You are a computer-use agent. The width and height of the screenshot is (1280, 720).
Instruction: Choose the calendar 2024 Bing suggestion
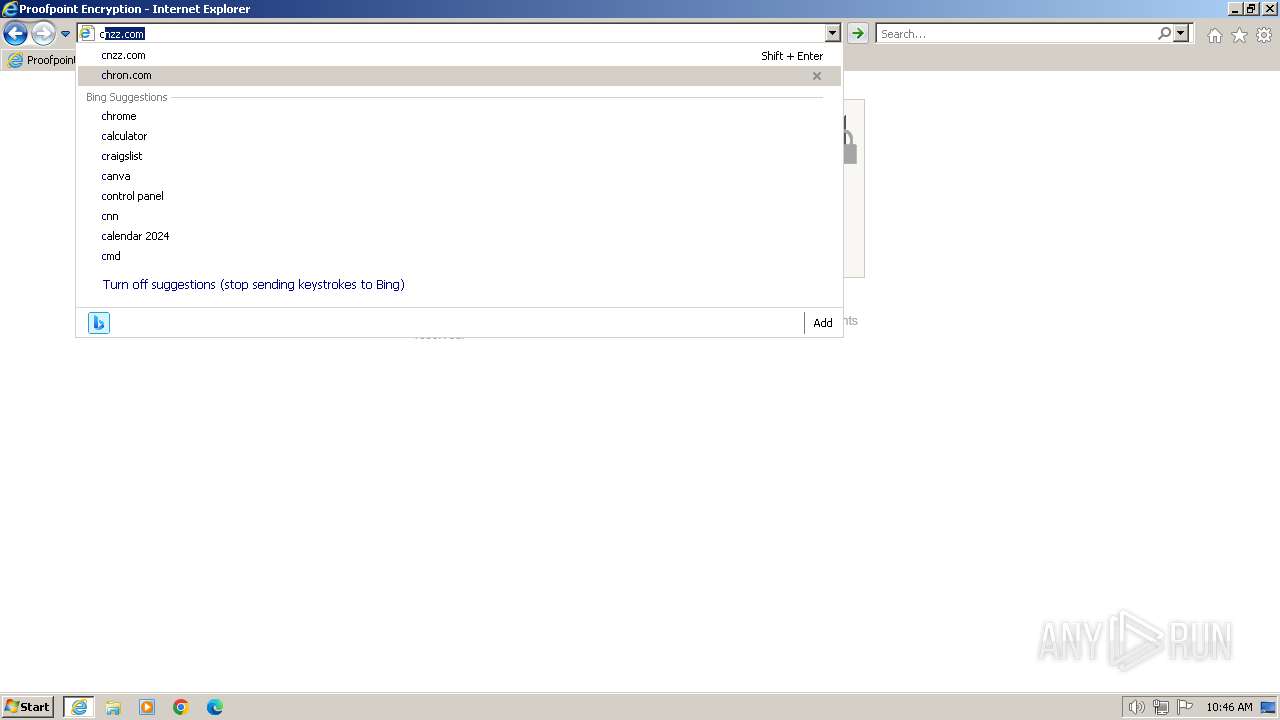[459, 236]
